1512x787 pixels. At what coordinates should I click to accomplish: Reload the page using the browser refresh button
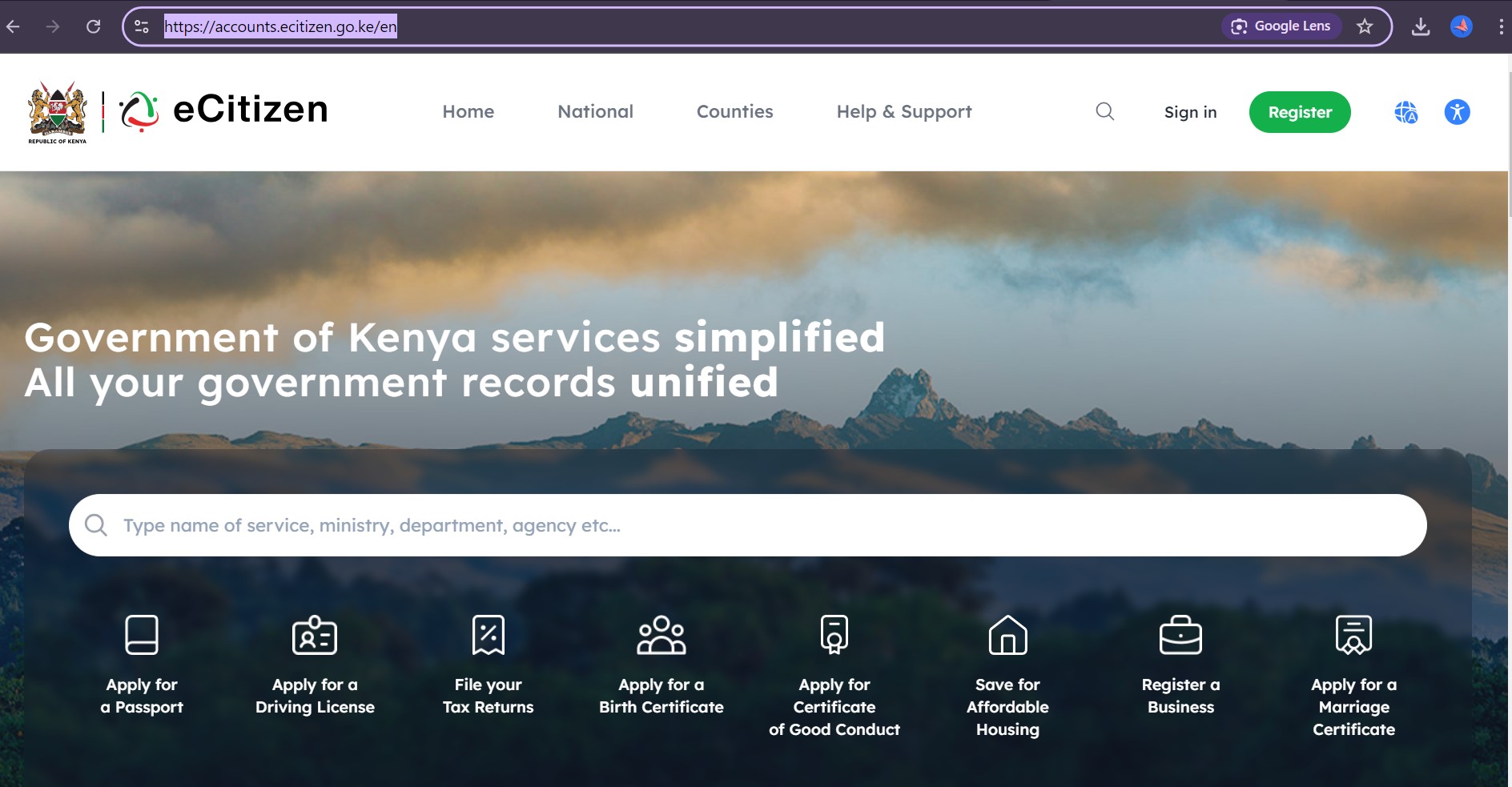pyautogui.click(x=94, y=26)
